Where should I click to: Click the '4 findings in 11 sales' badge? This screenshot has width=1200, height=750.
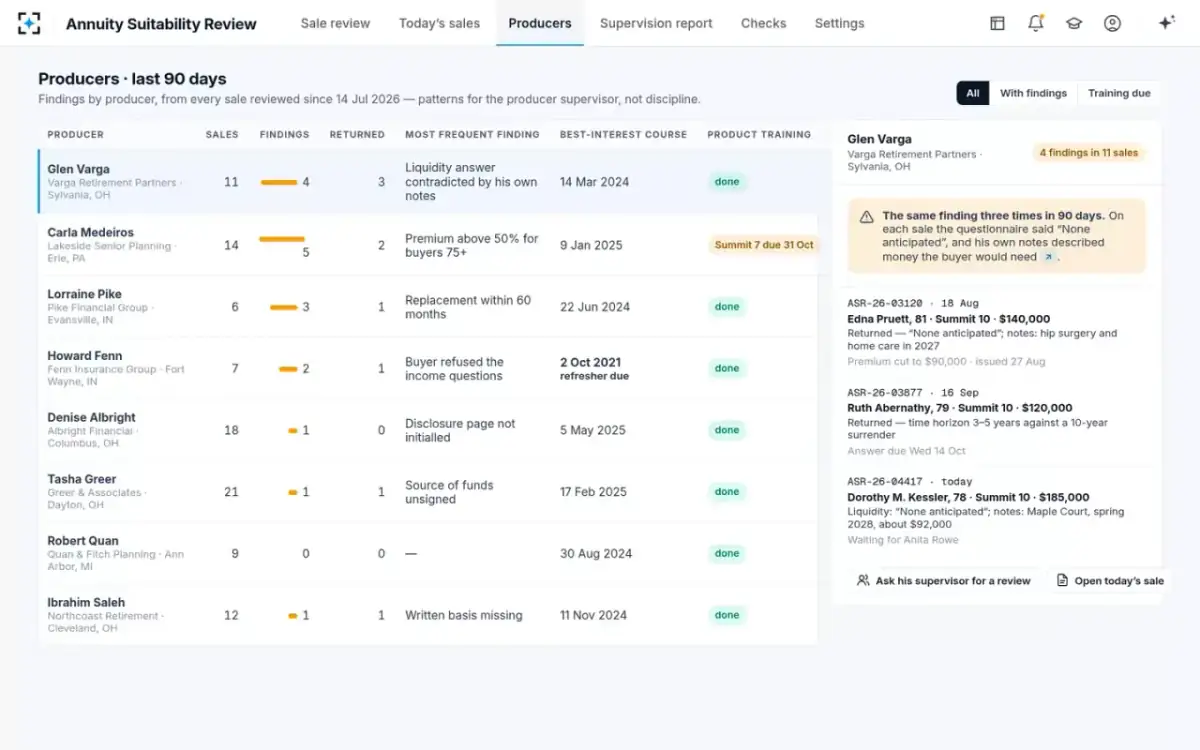(x=1089, y=153)
